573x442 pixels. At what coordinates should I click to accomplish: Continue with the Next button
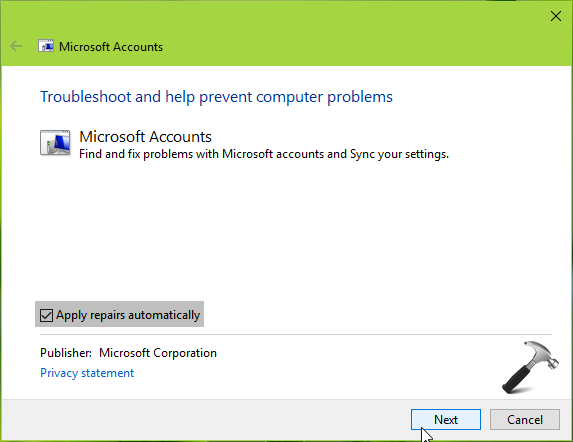446,419
